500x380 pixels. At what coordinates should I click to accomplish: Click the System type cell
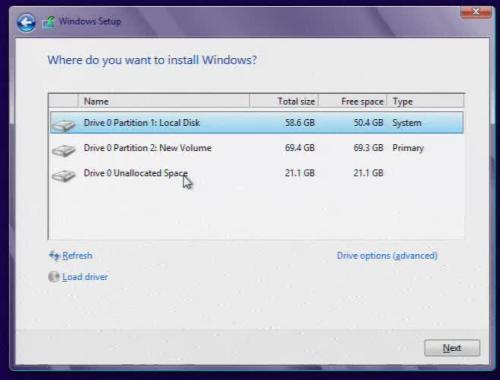tap(407, 123)
